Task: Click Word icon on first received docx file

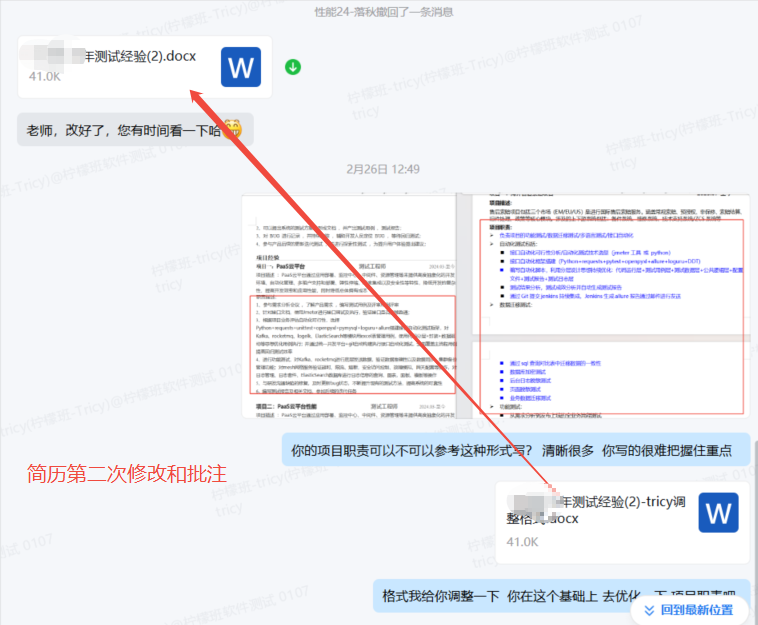Action: point(241,67)
